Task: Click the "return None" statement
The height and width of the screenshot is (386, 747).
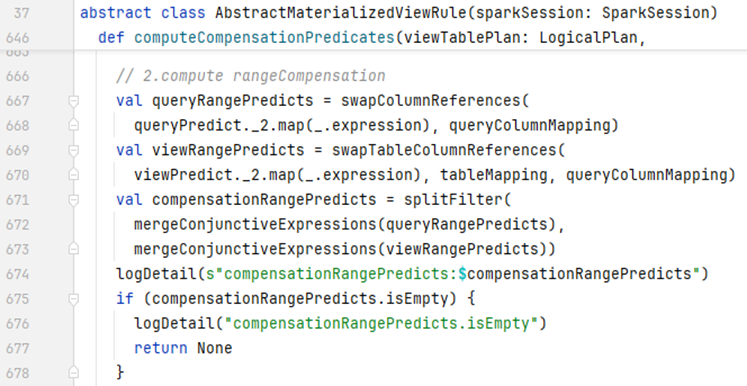Action: 183,348
